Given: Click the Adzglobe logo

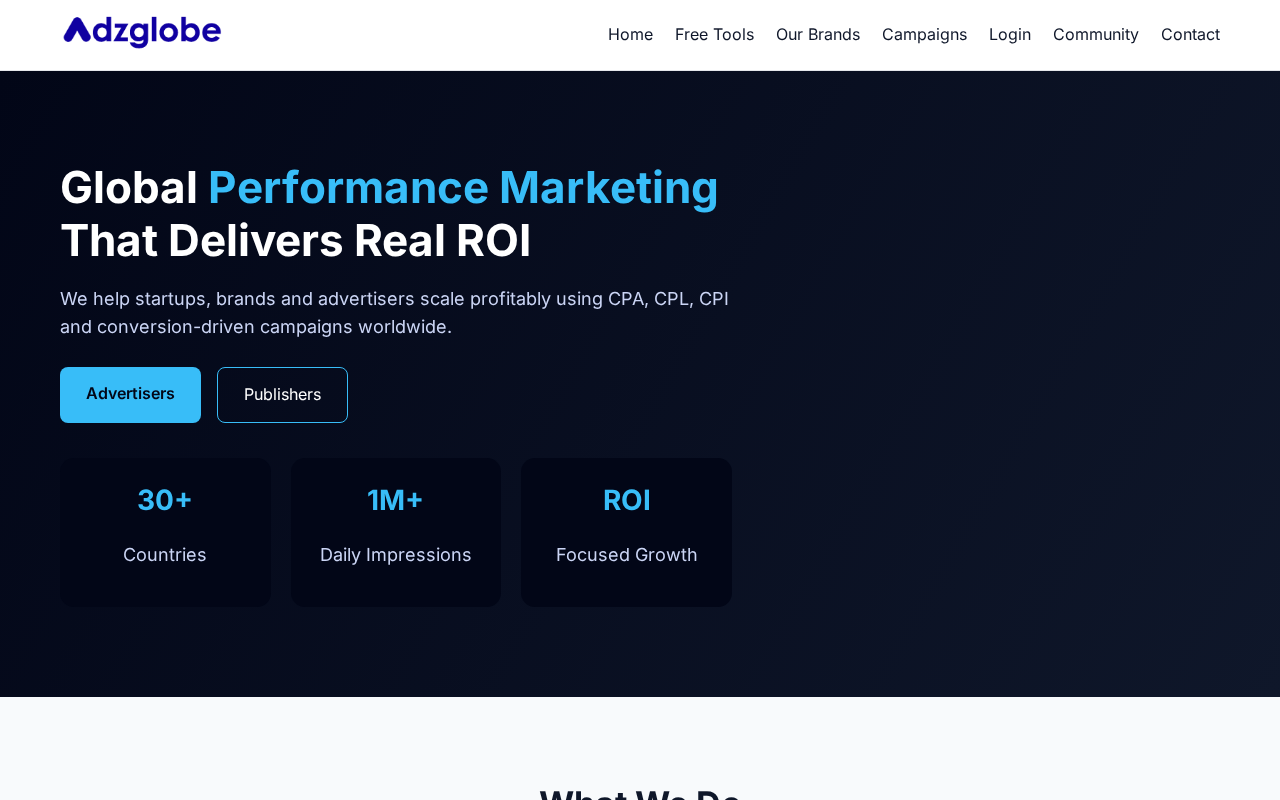Looking at the screenshot, I should (x=142, y=32).
